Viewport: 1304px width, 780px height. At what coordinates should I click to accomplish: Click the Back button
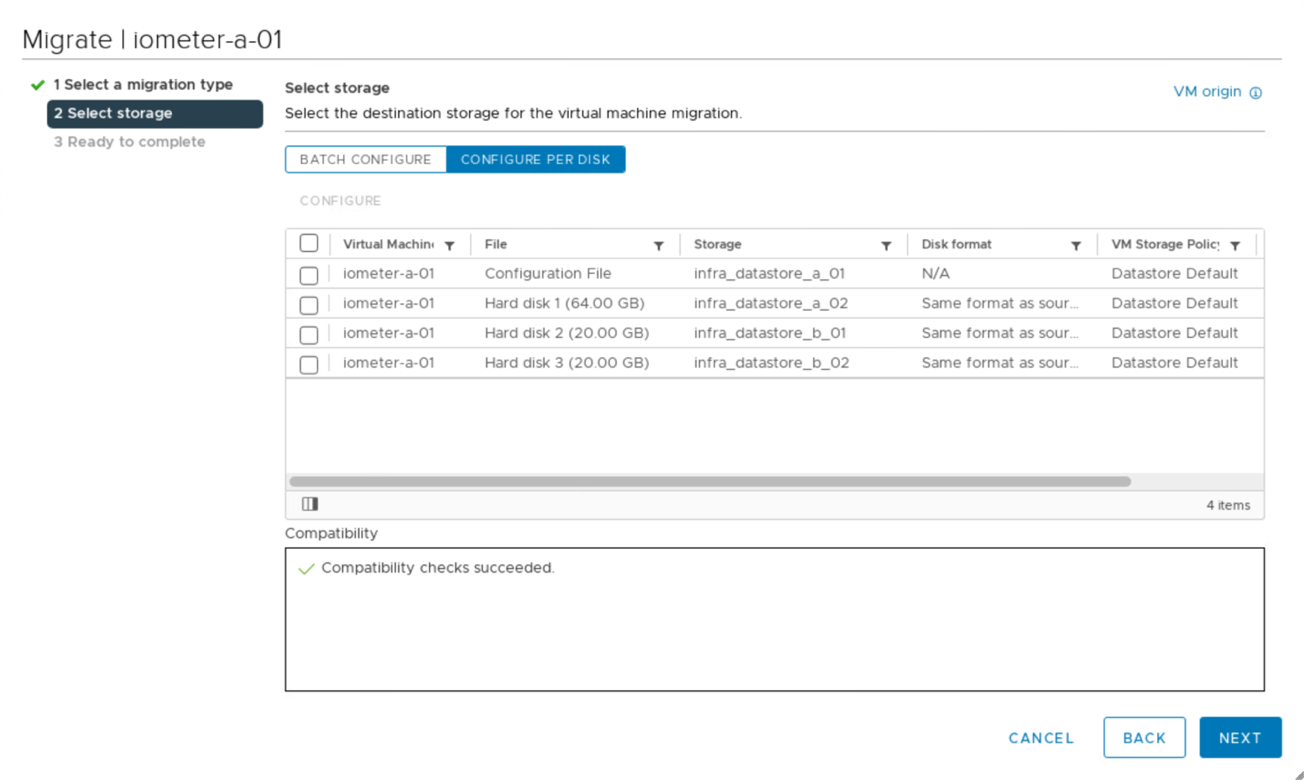click(x=1144, y=738)
